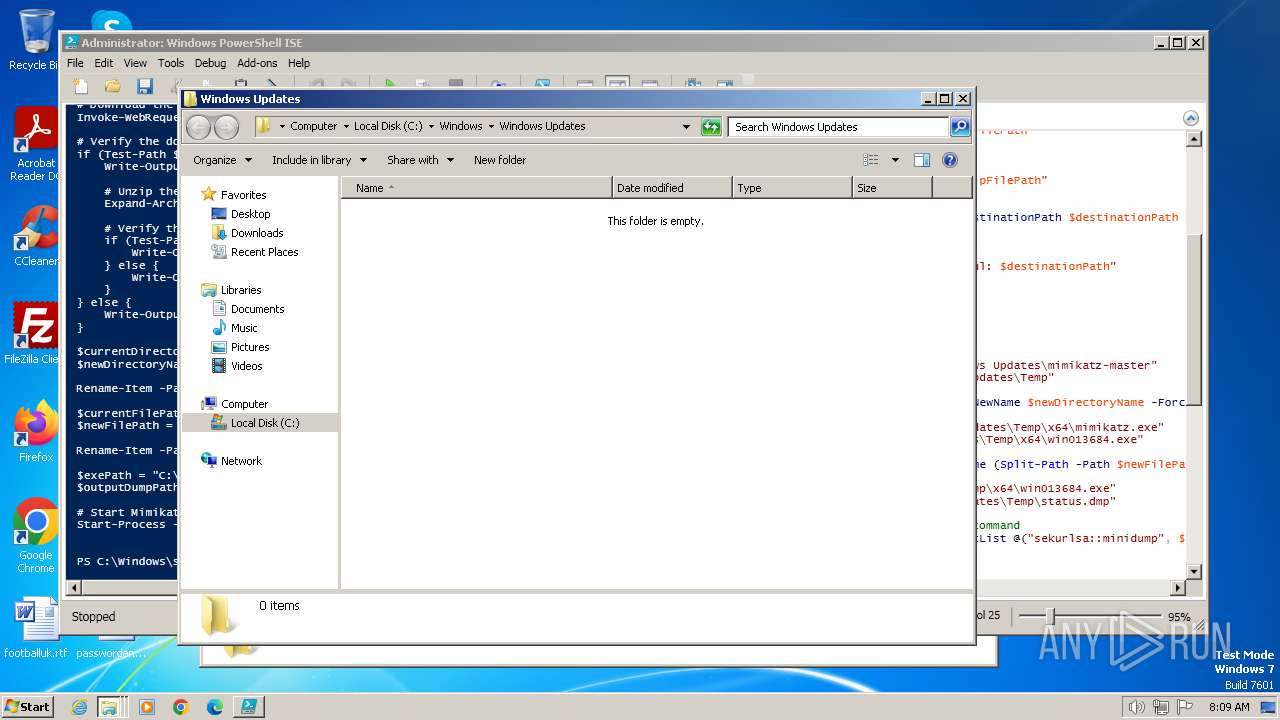Screen dimensions: 1280x720
Task: Click the search magnifier button in Explorer
Action: [x=960, y=127]
